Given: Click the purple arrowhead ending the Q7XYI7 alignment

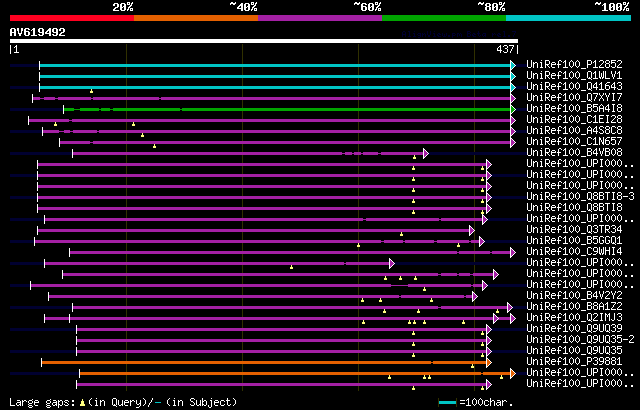Looking at the screenshot, I should (x=513, y=98).
